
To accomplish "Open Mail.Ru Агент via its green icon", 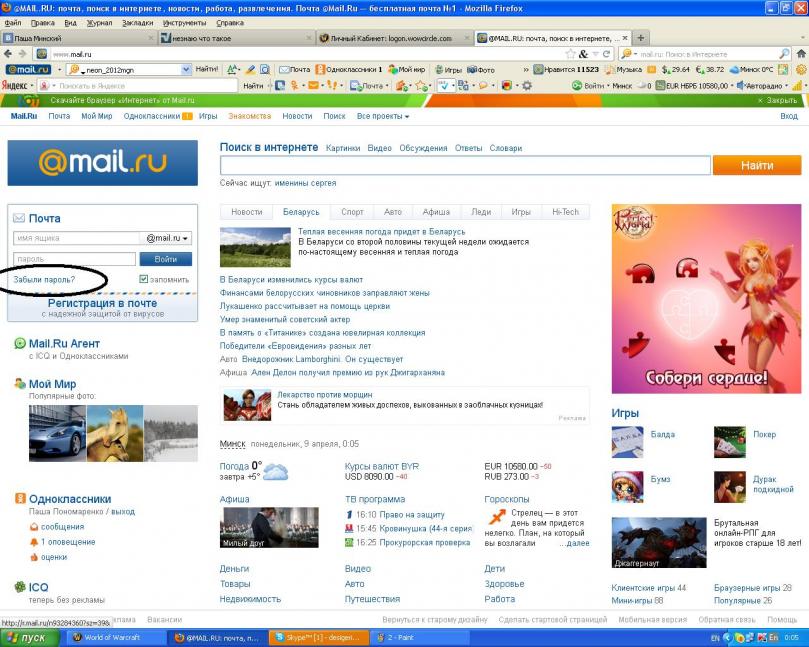I will (20, 343).
